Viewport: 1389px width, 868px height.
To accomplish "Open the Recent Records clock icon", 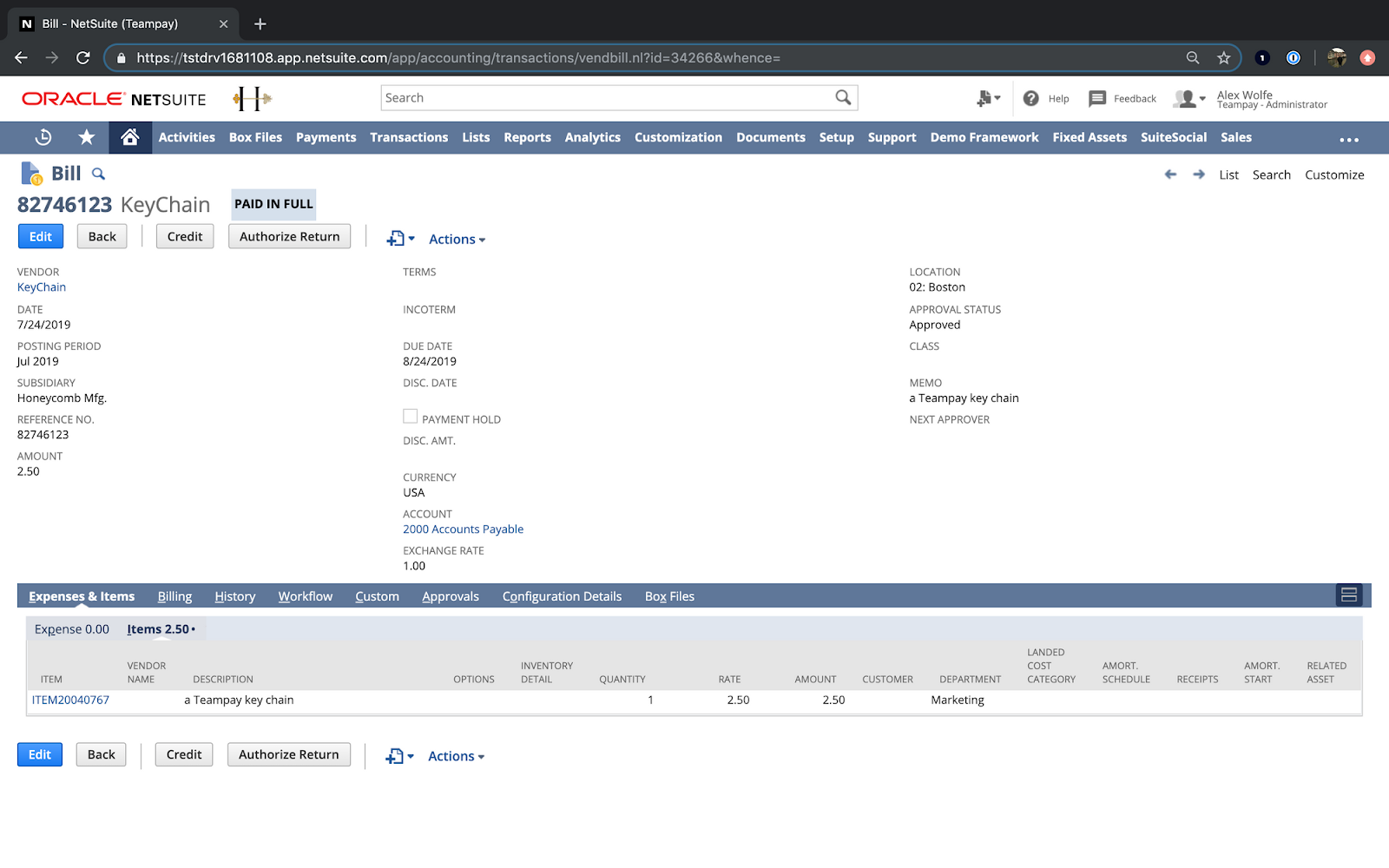I will [43, 137].
